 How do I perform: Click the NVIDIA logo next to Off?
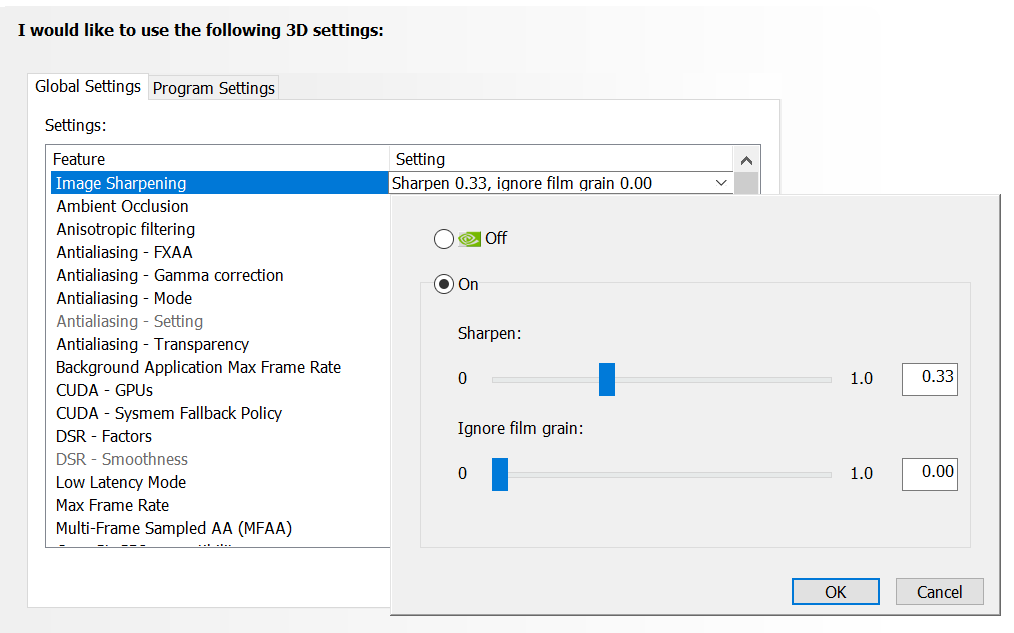[469, 239]
